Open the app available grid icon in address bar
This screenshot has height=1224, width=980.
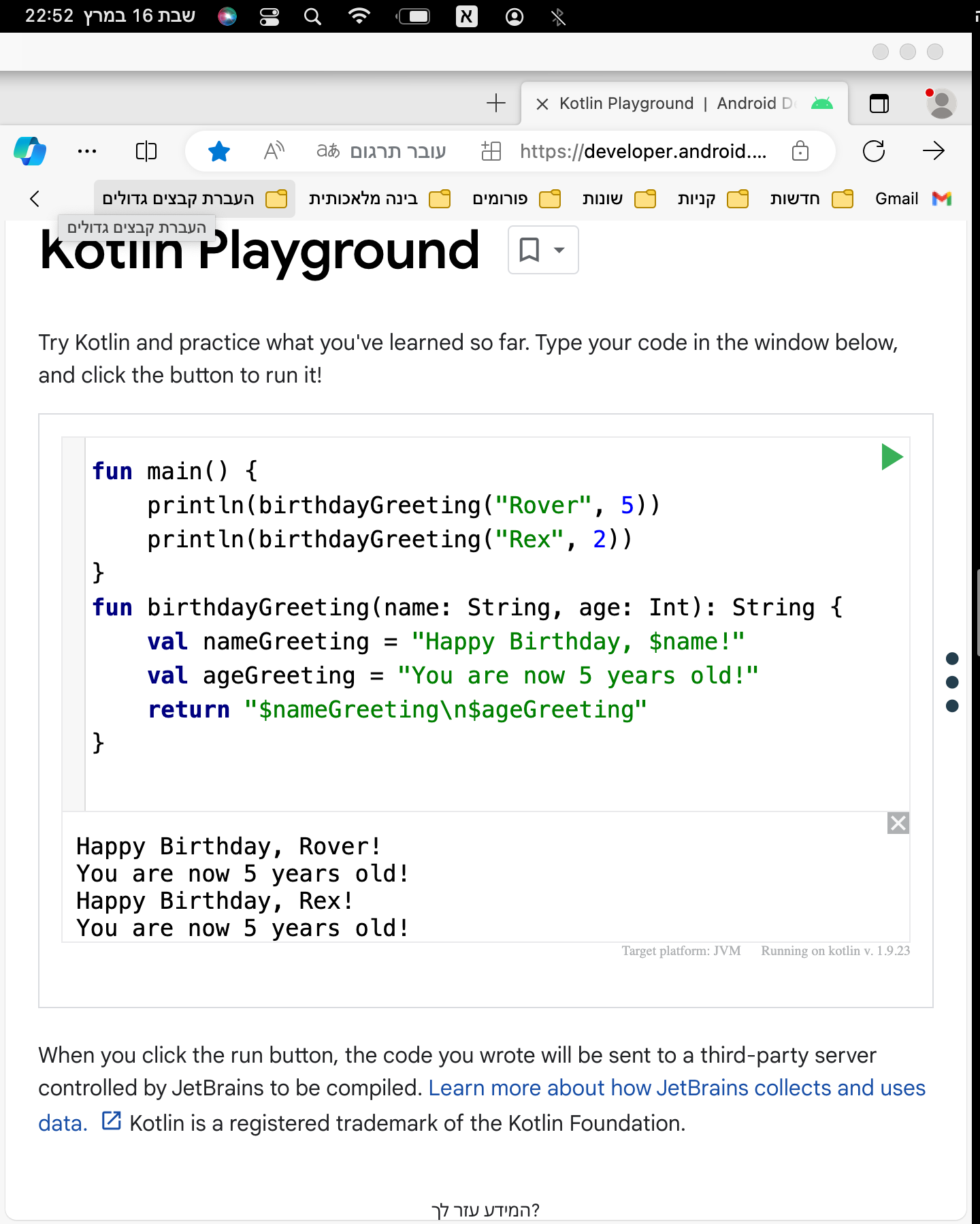coord(491,150)
